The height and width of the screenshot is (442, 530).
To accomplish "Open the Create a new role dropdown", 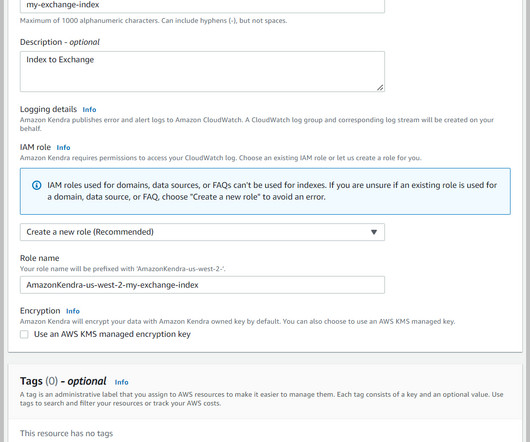I will point(202,232).
